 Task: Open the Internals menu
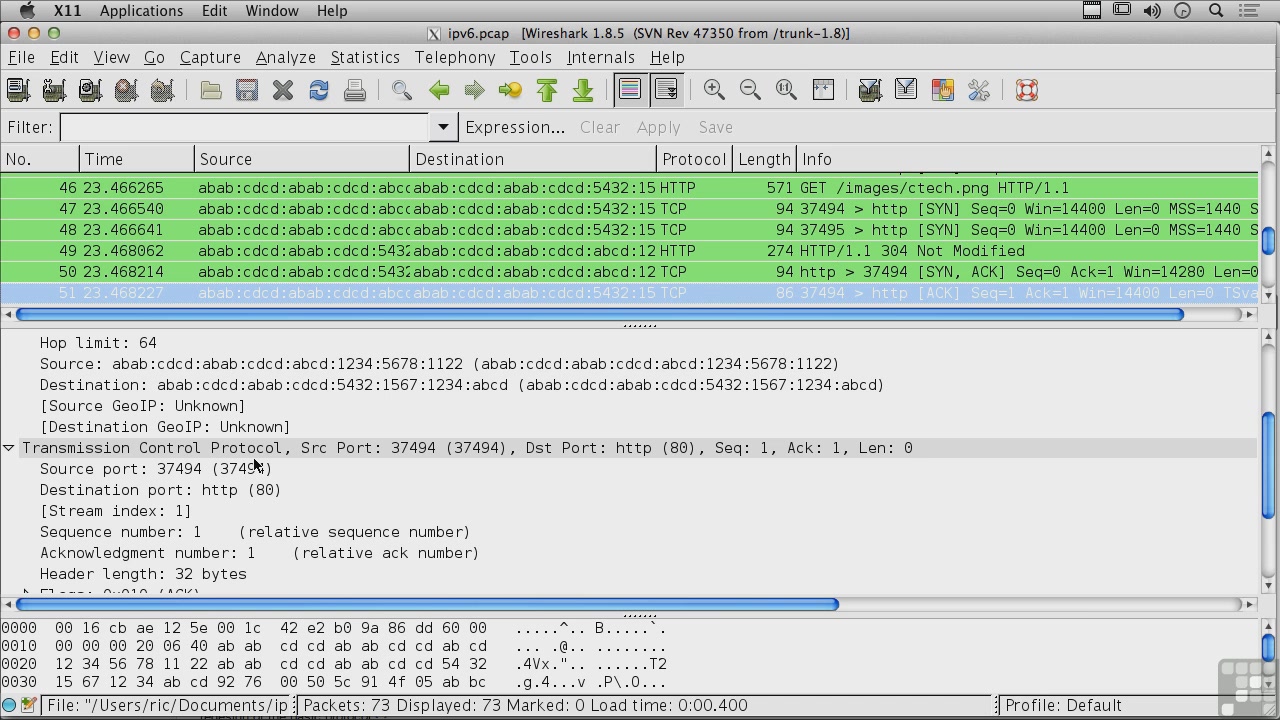click(600, 57)
